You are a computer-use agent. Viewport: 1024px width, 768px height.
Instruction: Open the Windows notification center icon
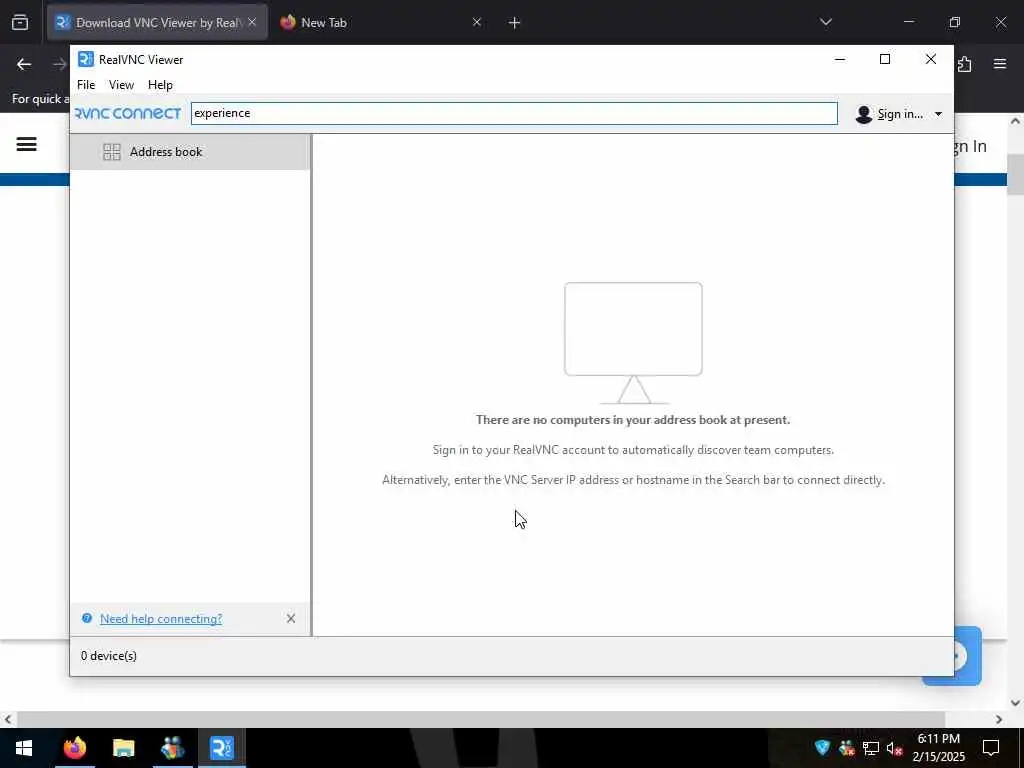coord(991,748)
